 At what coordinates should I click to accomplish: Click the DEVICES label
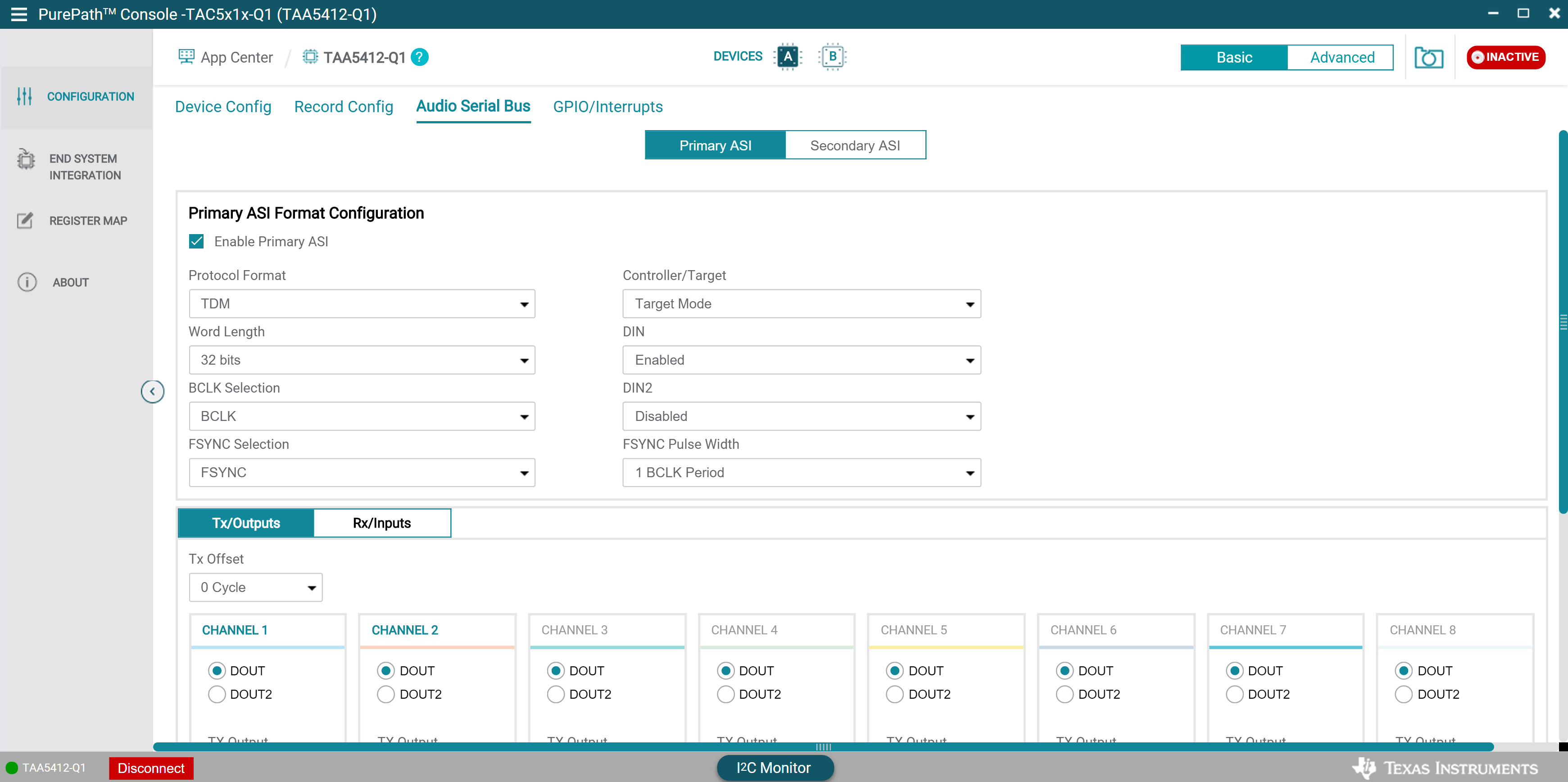click(738, 57)
